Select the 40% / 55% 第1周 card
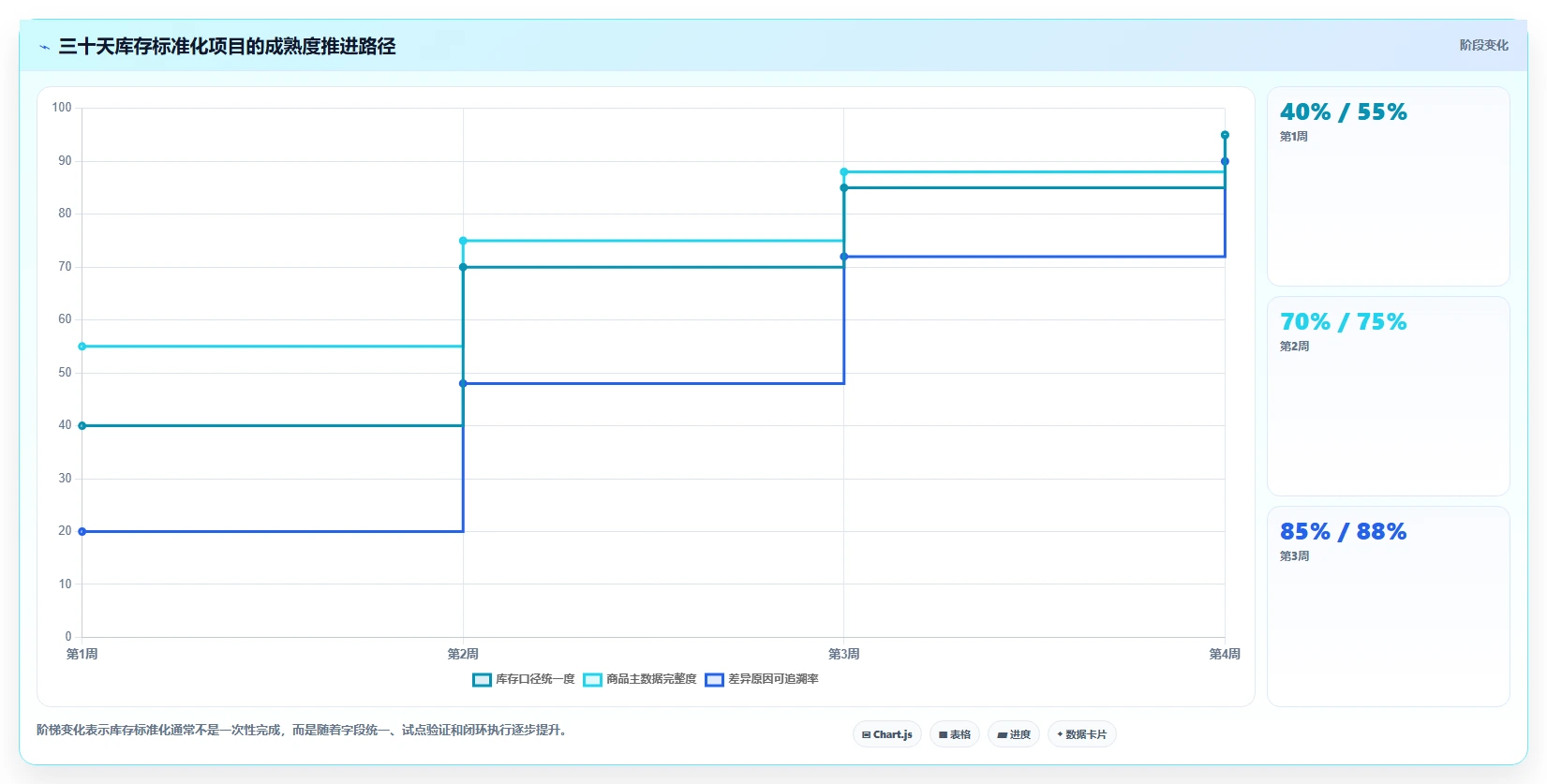 pyautogui.click(x=1389, y=186)
